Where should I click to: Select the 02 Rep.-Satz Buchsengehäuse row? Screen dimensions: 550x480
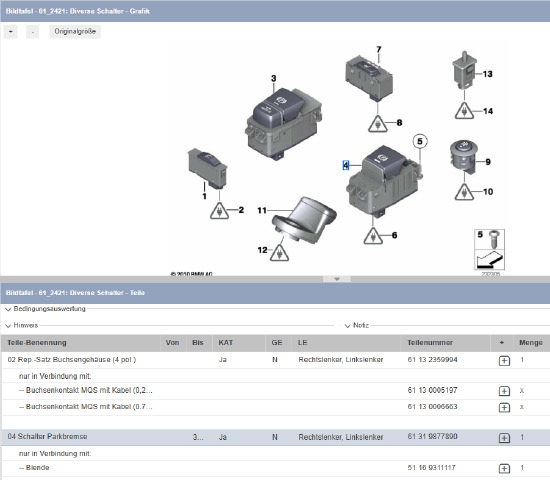coord(275,360)
